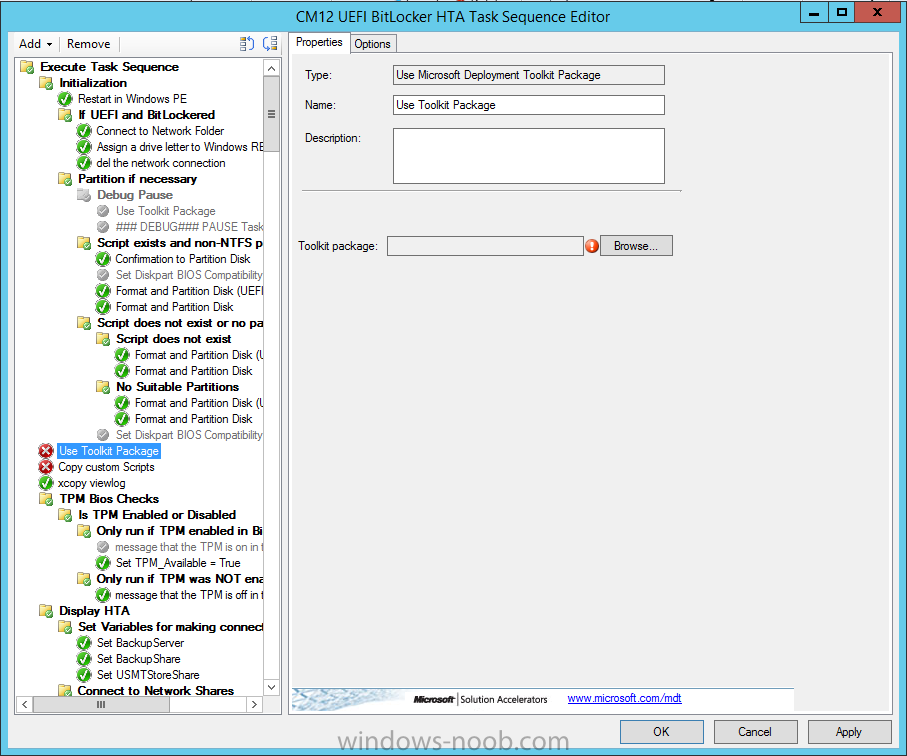Select the TPM Bios Checks folder icon
This screenshot has height=756, width=907.
coord(46,499)
